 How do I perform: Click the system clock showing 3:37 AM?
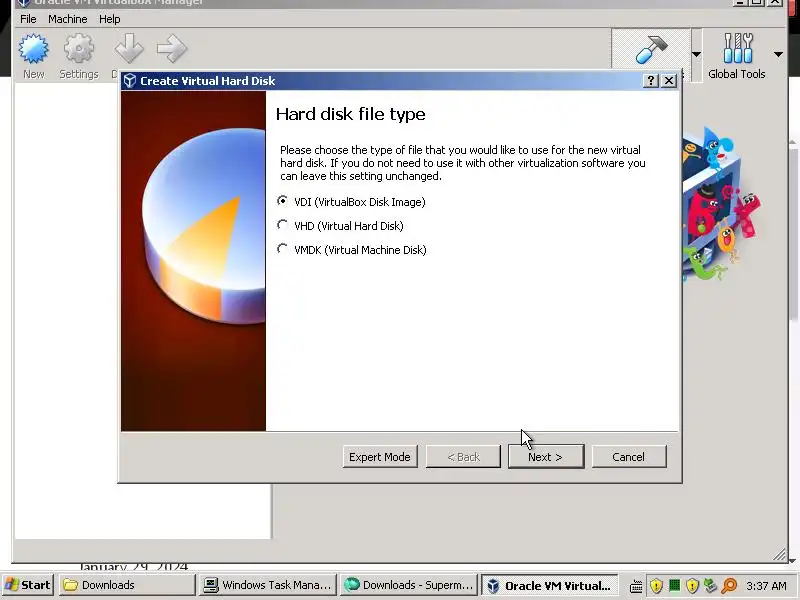pos(766,585)
